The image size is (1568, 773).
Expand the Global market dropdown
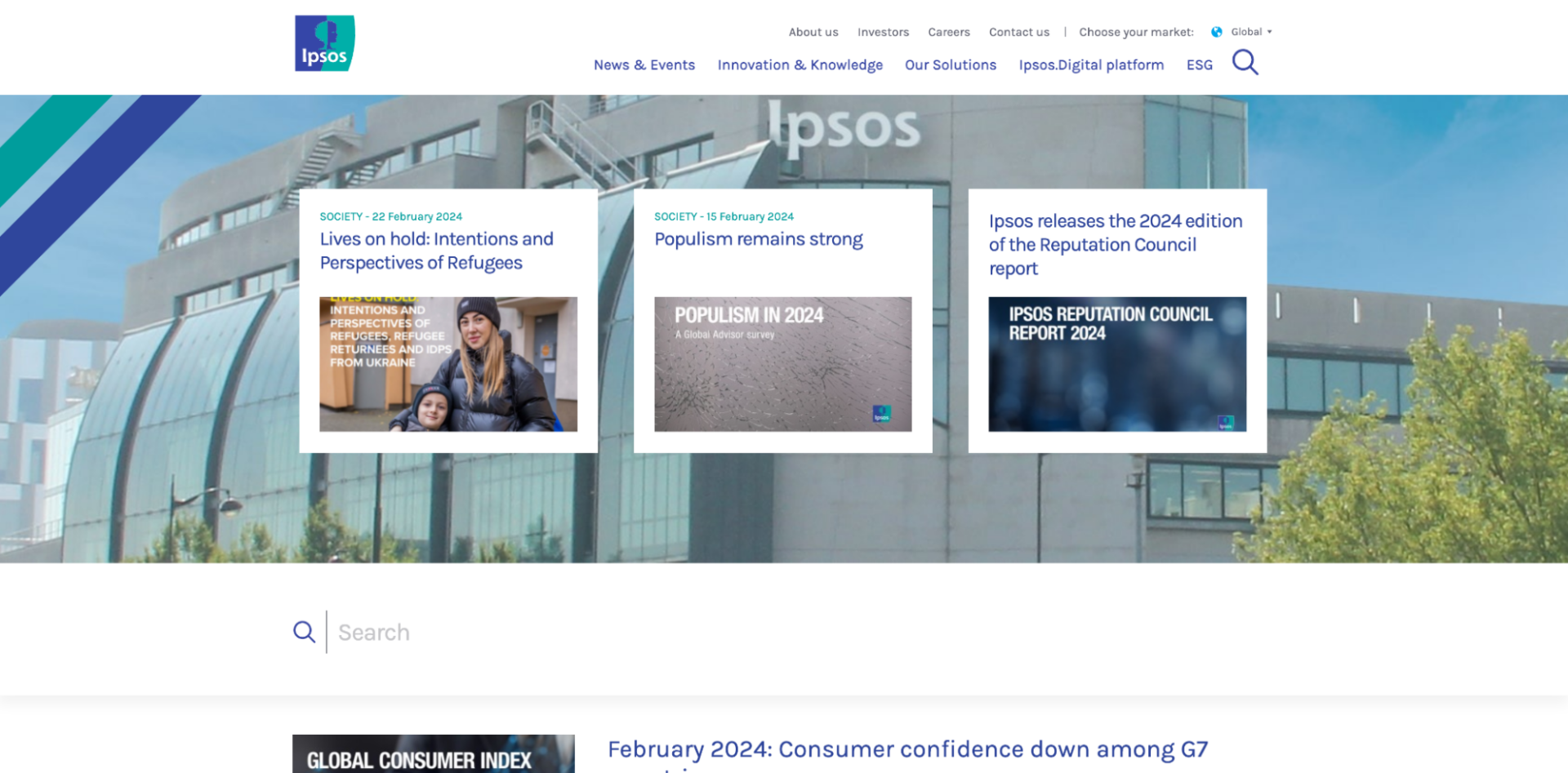point(1251,33)
